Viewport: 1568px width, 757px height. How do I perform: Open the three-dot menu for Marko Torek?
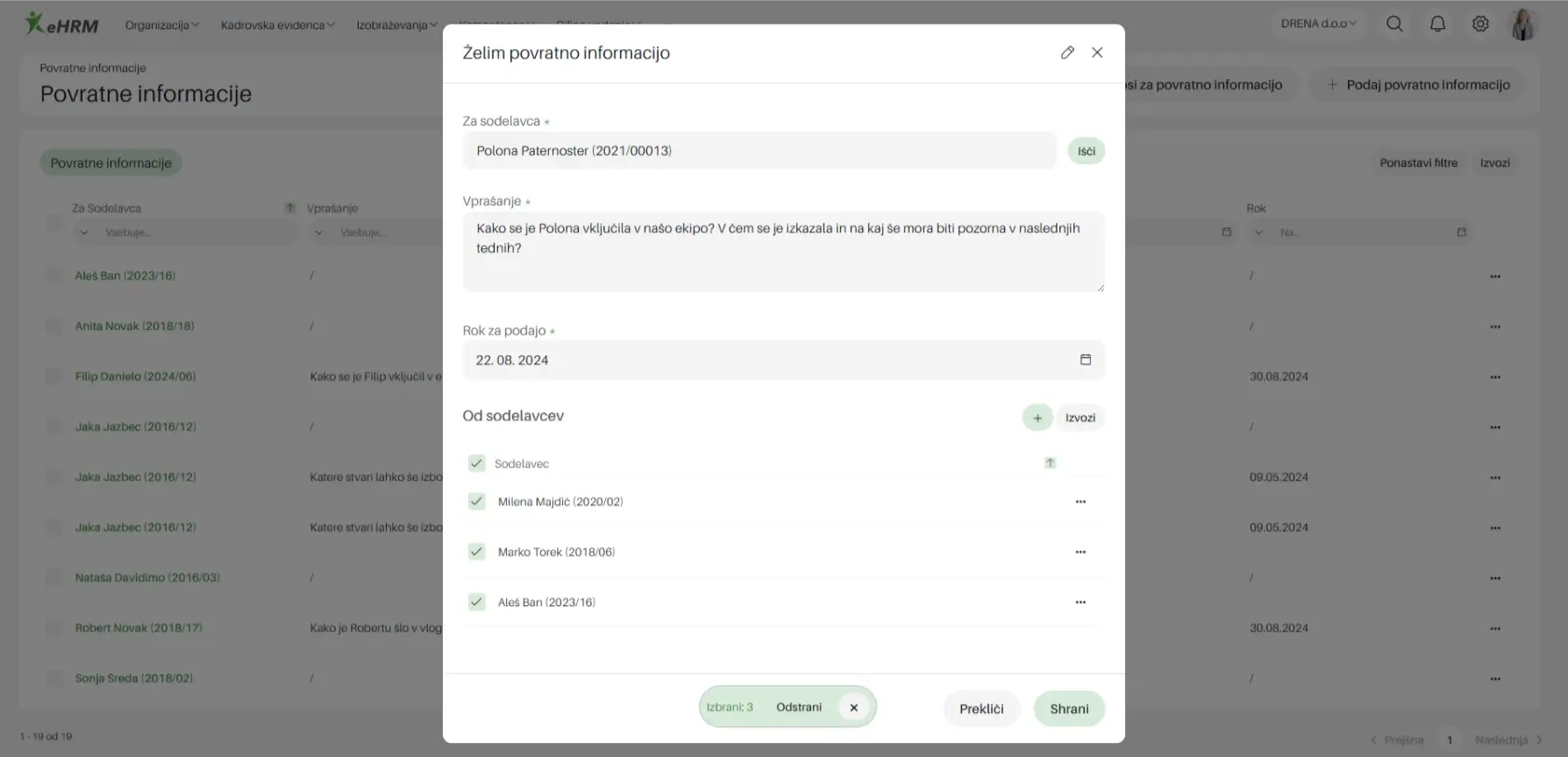(x=1080, y=552)
